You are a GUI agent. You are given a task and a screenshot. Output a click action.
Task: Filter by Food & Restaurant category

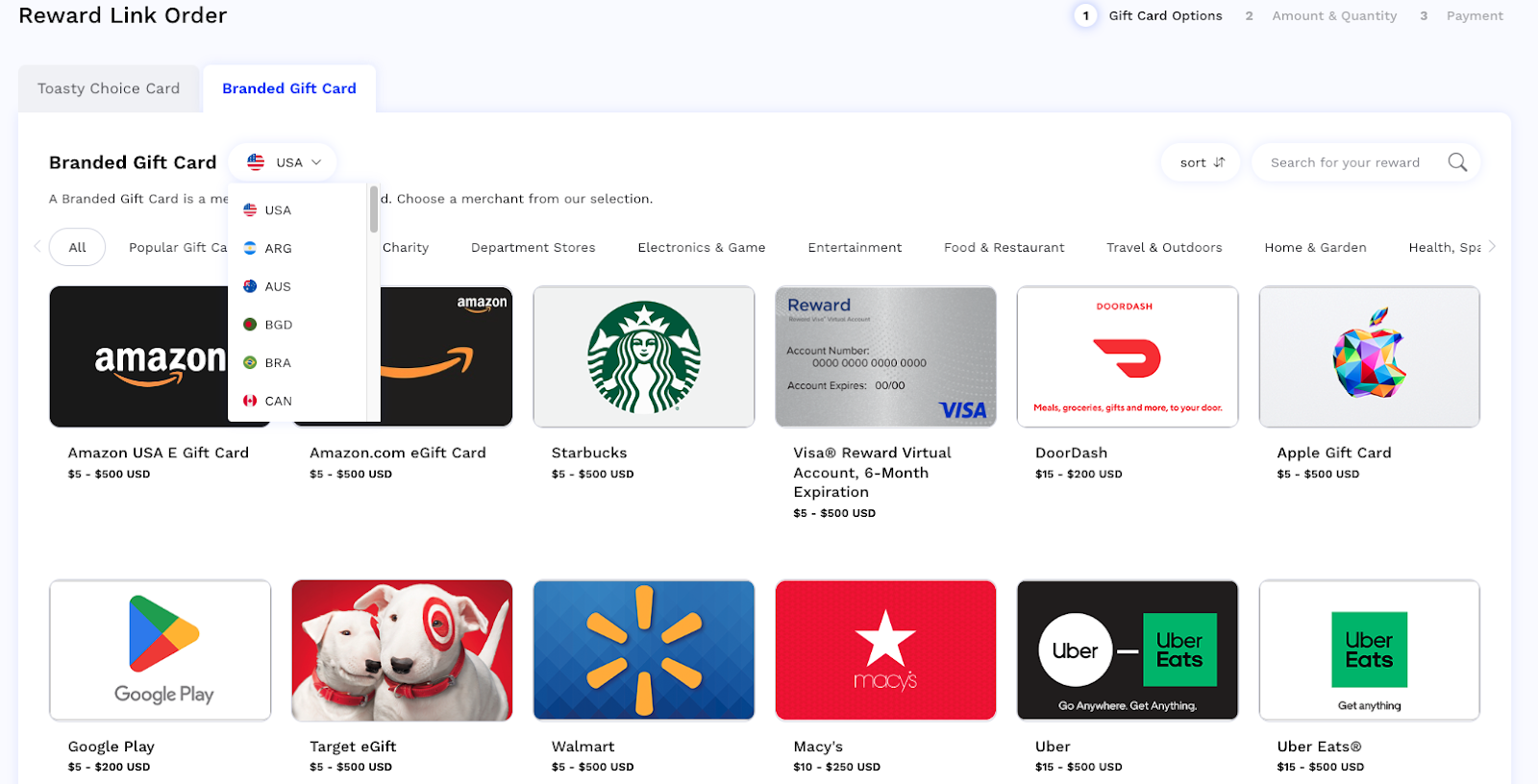point(1004,248)
